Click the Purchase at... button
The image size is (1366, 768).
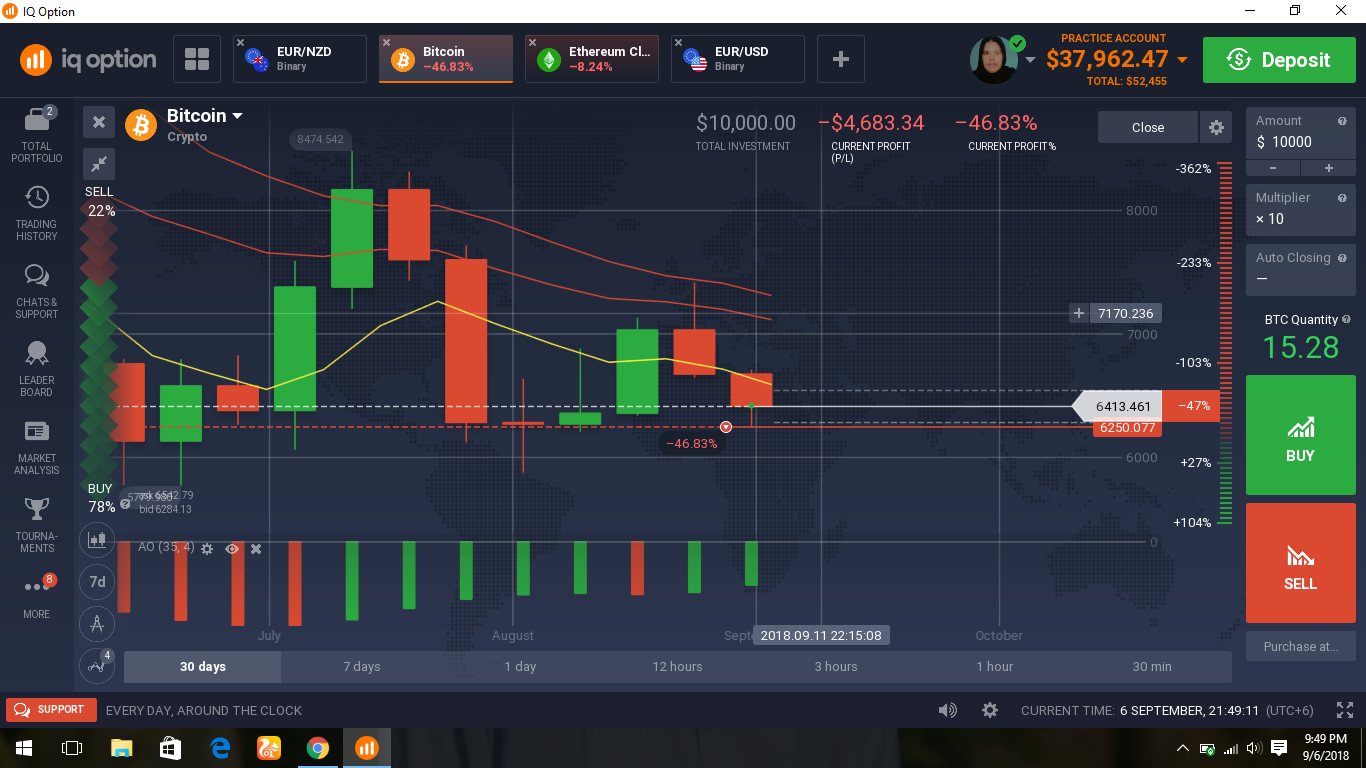pos(1300,646)
